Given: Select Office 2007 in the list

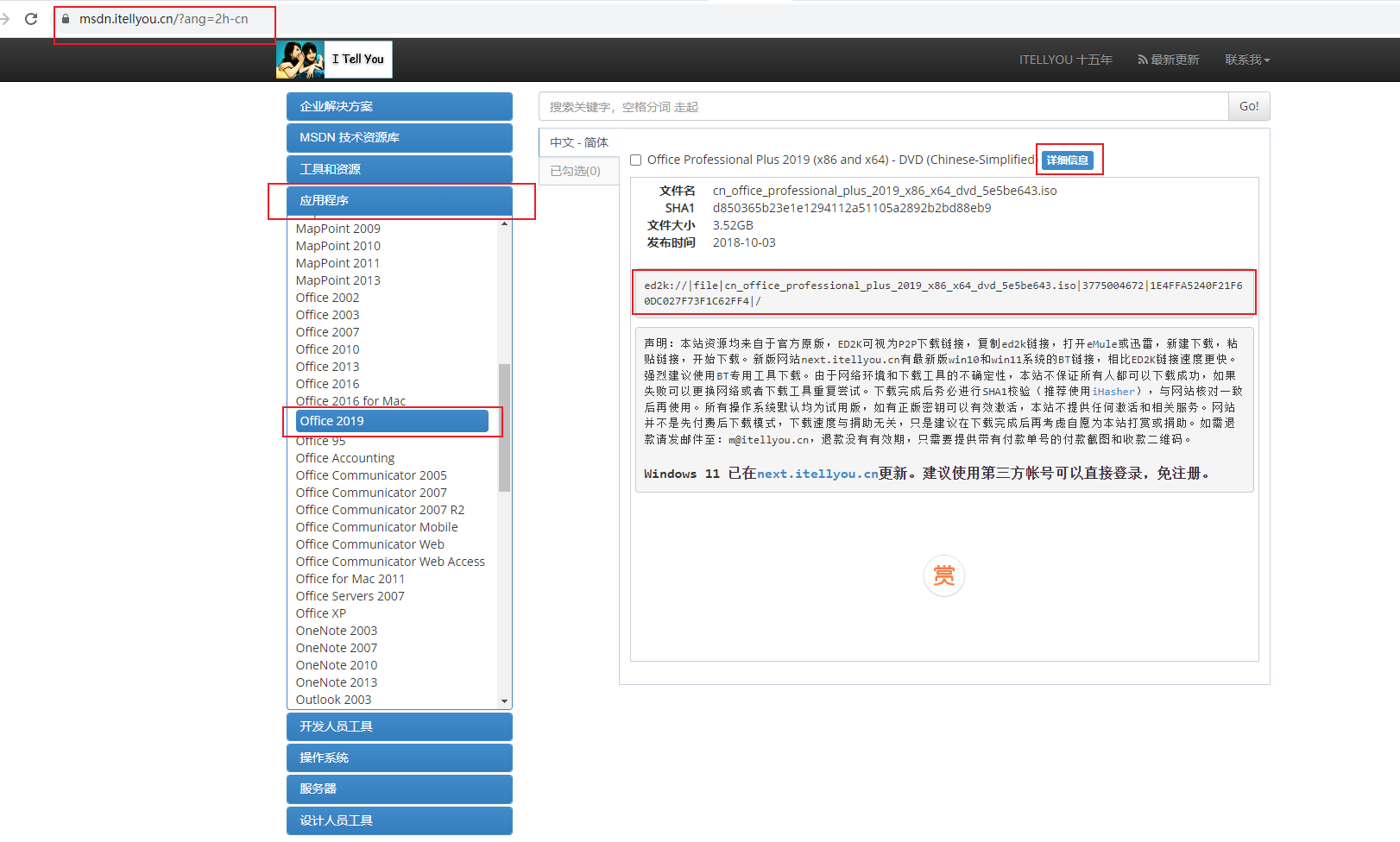Looking at the screenshot, I should tap(328, 332).
